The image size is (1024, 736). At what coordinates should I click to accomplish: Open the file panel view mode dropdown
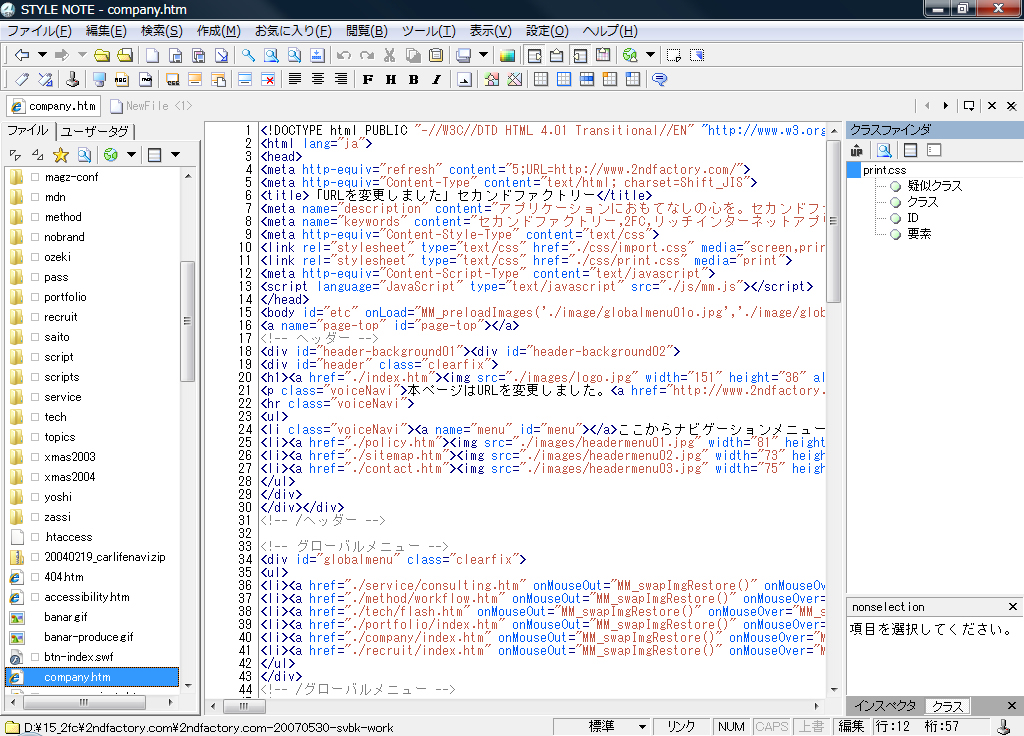coord(175,155)
